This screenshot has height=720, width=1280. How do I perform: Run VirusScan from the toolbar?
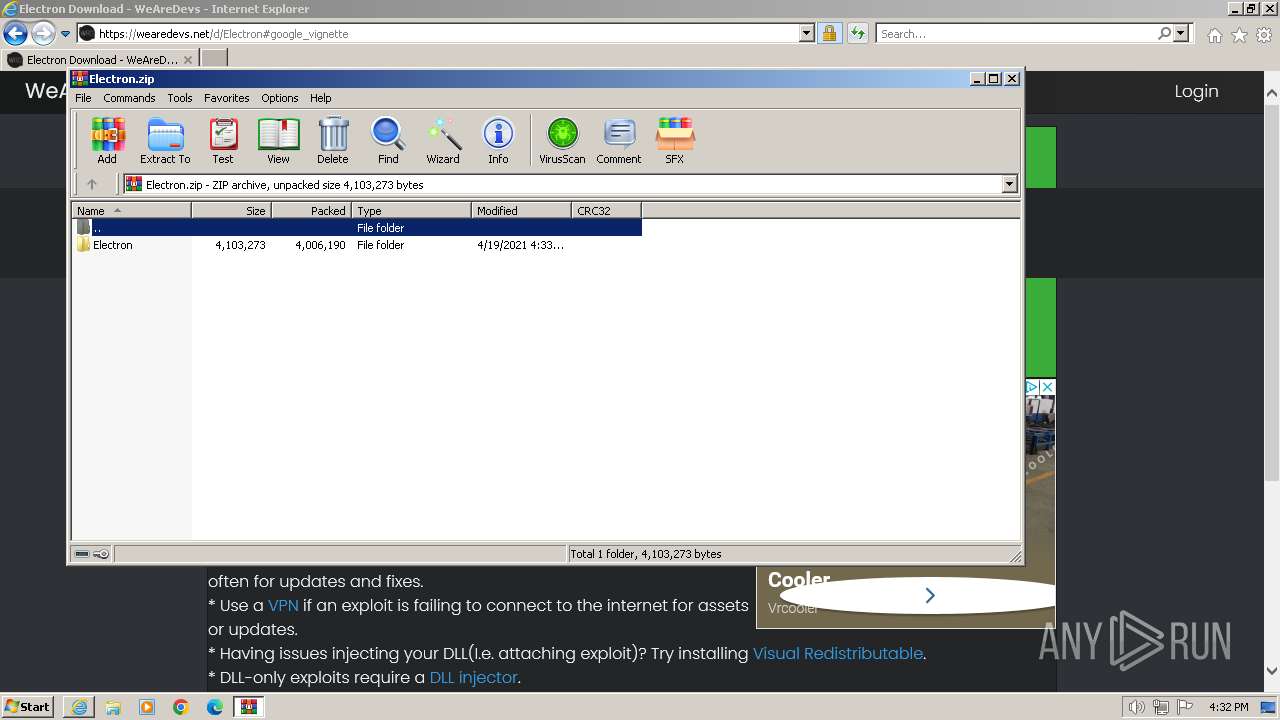tap(562, 140)
